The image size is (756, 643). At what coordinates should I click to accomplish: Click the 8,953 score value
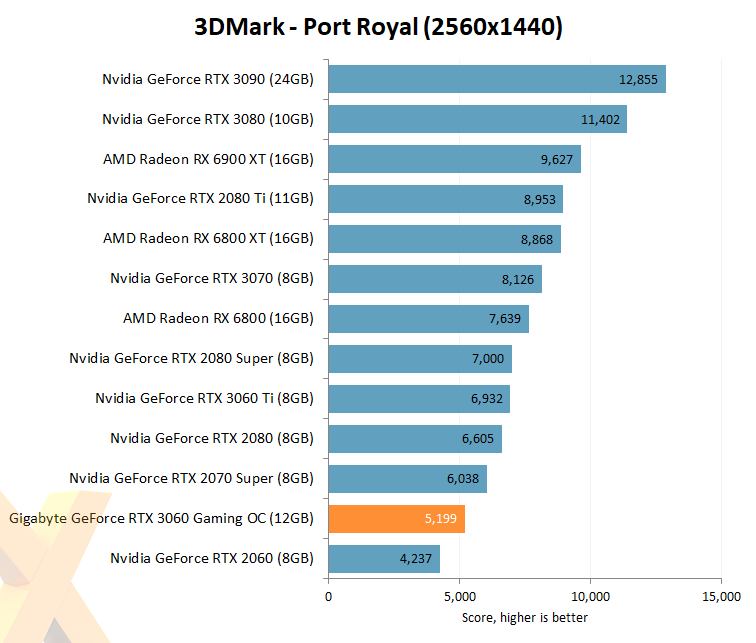(540, 200)
